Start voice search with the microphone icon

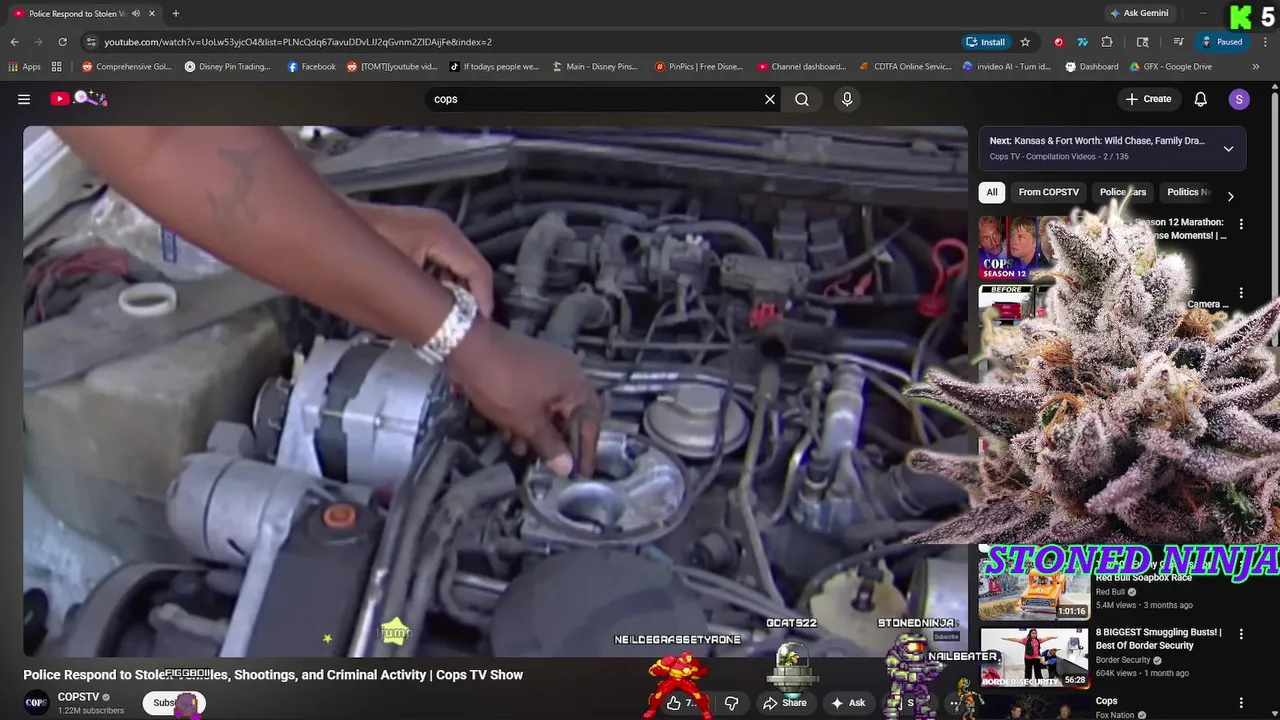tap(847, 99)
